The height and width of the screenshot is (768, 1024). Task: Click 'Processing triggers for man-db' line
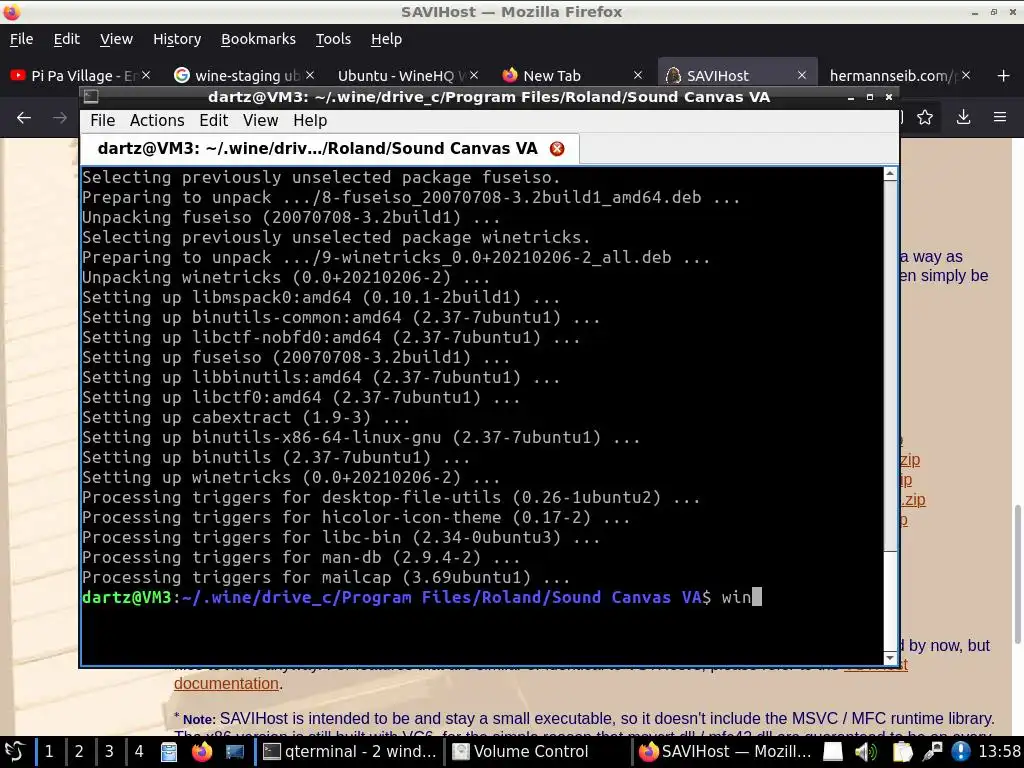pos(300,558)
